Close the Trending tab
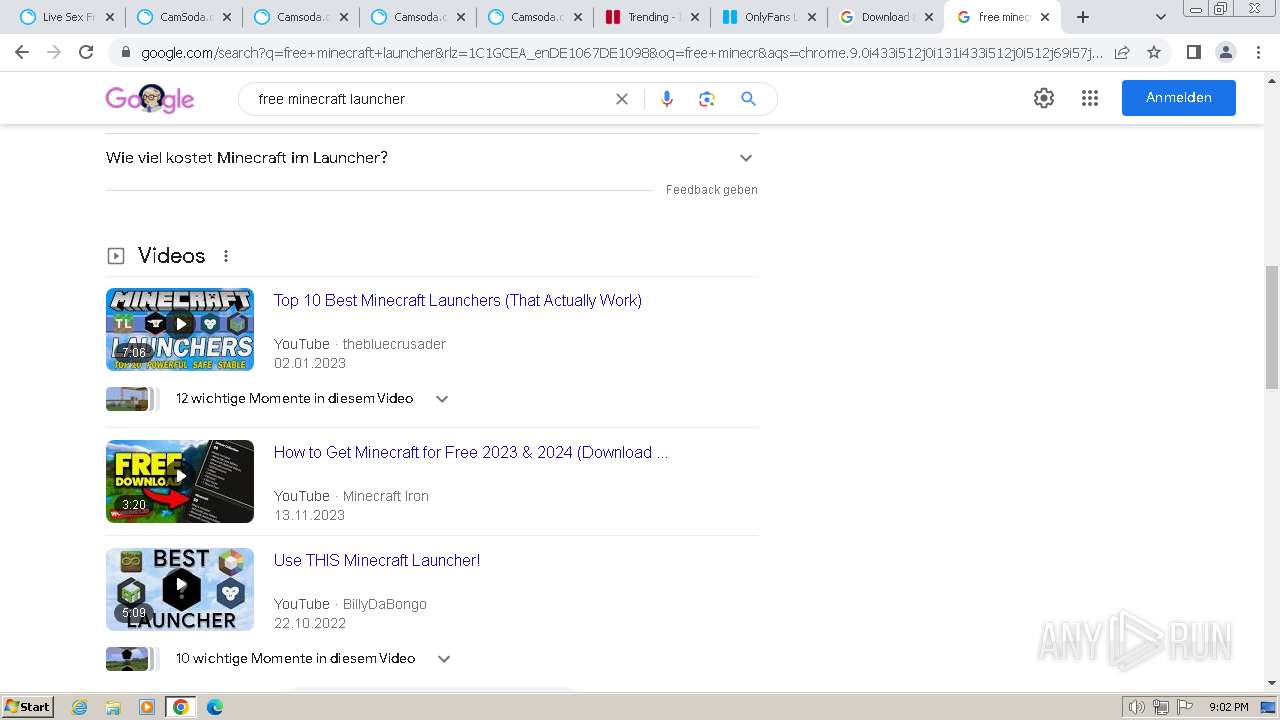This screenshot has width=1280, height=720. coord(694,17)
